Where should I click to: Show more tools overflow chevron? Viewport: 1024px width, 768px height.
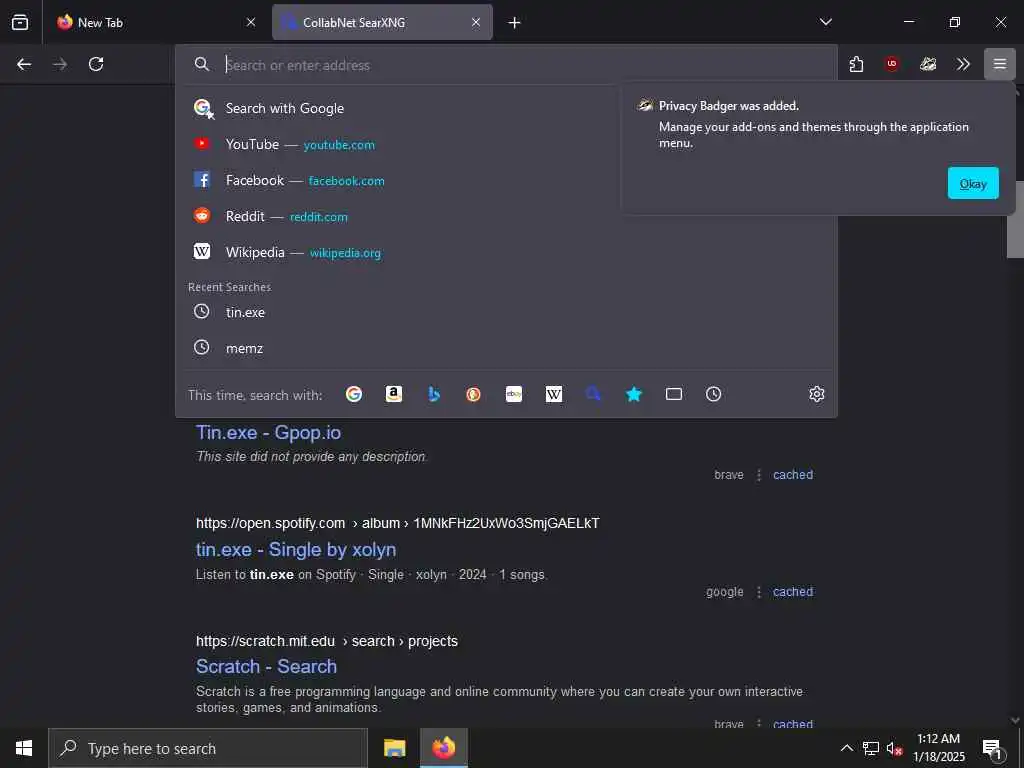[x=963, y=64]
